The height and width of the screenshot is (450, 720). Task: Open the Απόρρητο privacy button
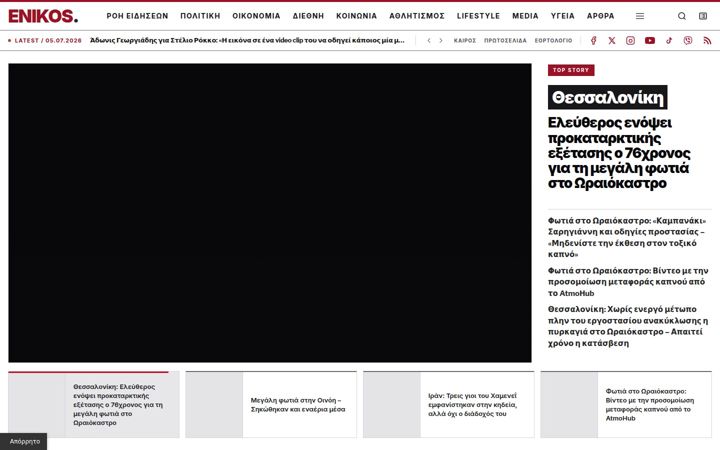click(x=24, y=441)
